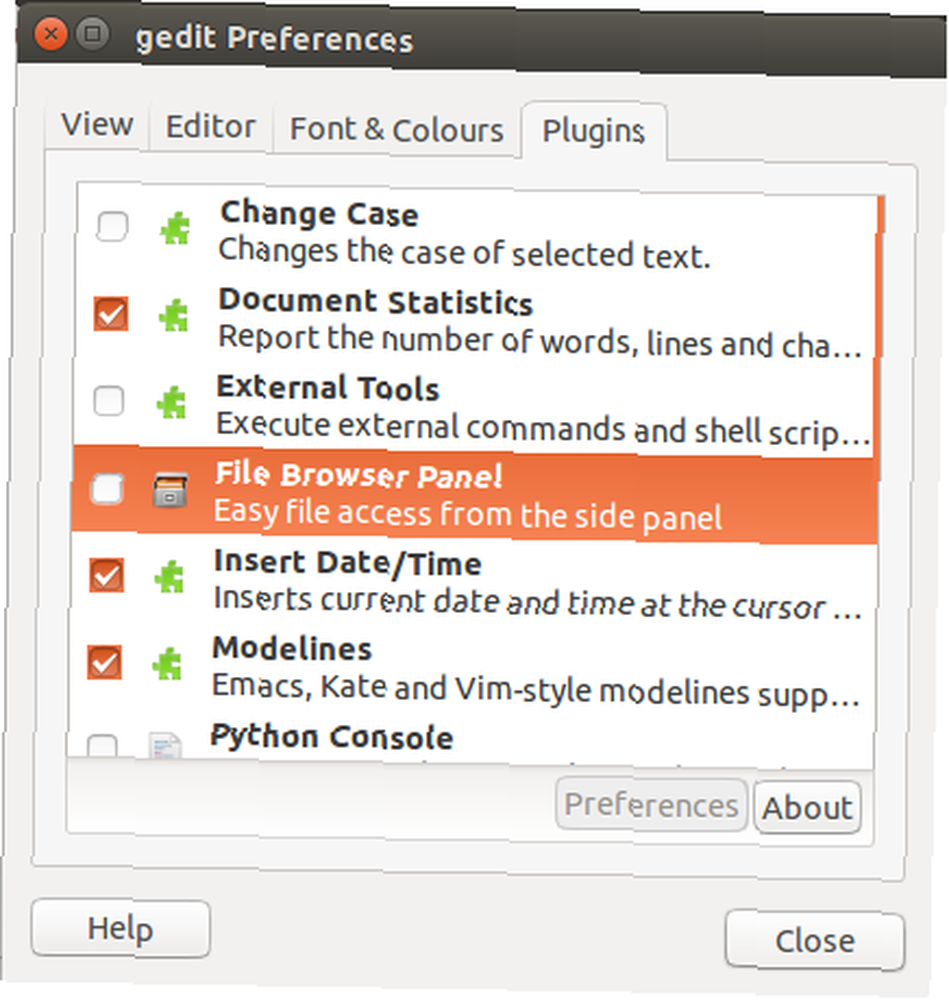The width and height of the screenshot is (949, 1000).
Task: Click the Insert Date/Time plugin puzzle icon
Action: pos(169,577)
